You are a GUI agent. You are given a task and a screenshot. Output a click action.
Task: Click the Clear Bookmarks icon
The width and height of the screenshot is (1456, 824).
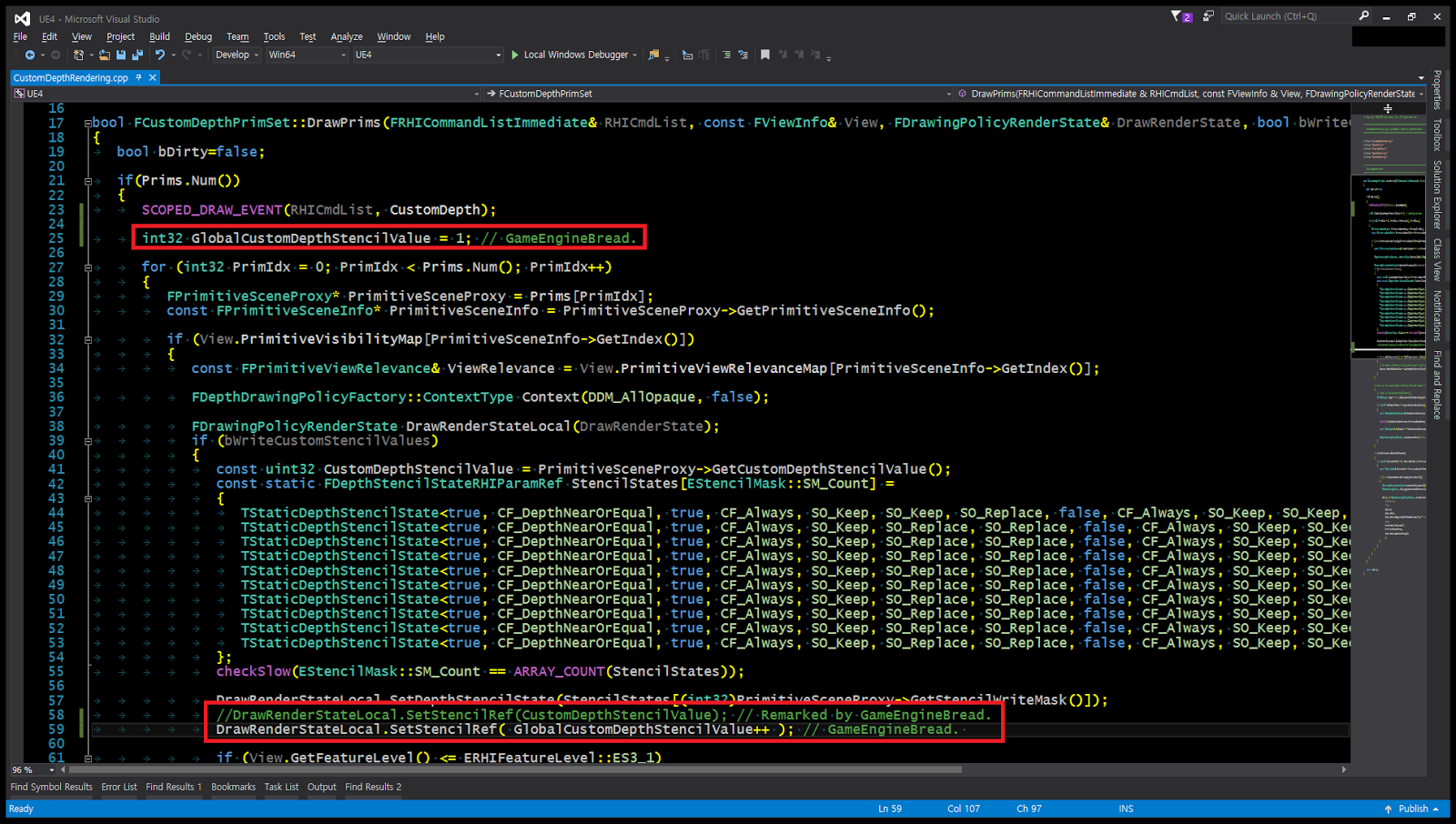pyautogui.click(x=815, y=55)
